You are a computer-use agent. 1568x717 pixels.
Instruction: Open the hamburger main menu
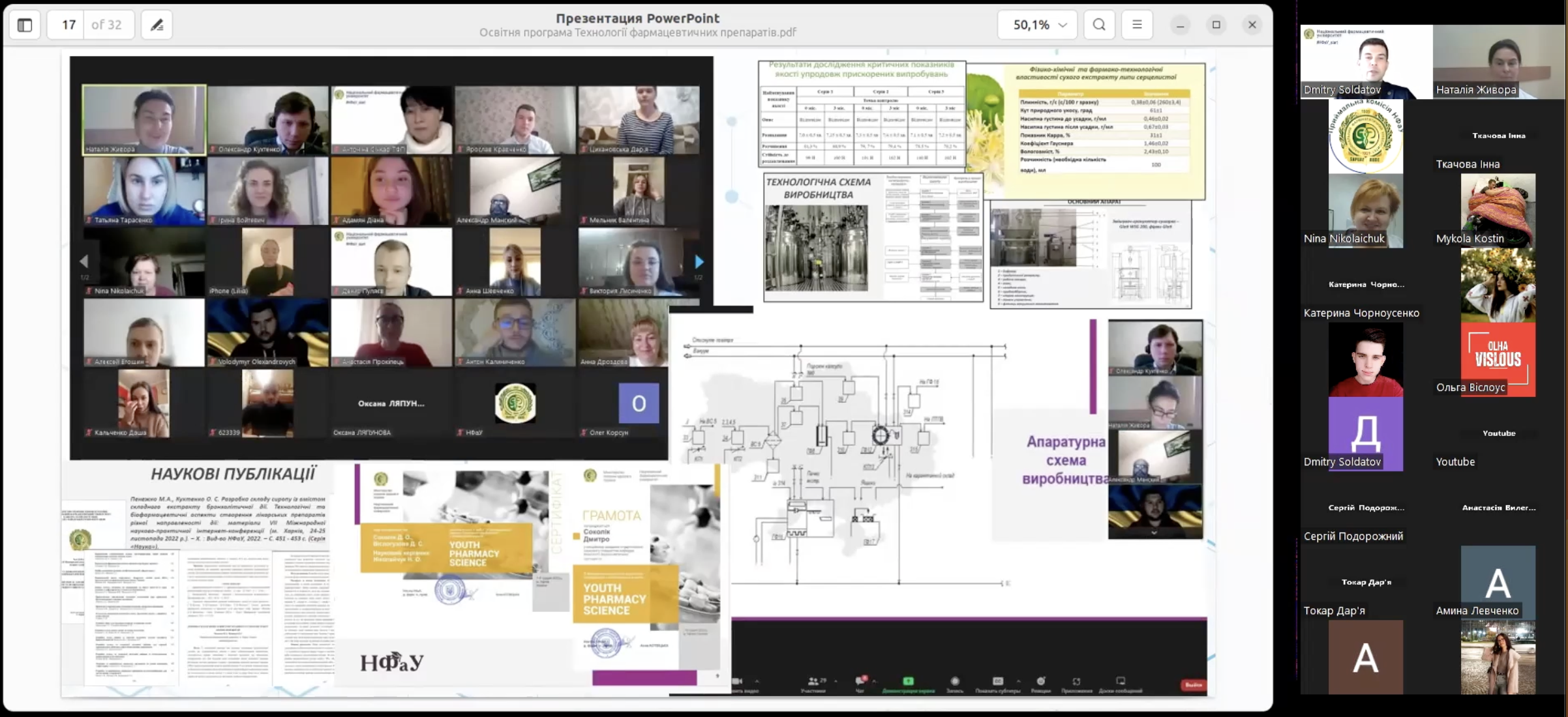1137,25
